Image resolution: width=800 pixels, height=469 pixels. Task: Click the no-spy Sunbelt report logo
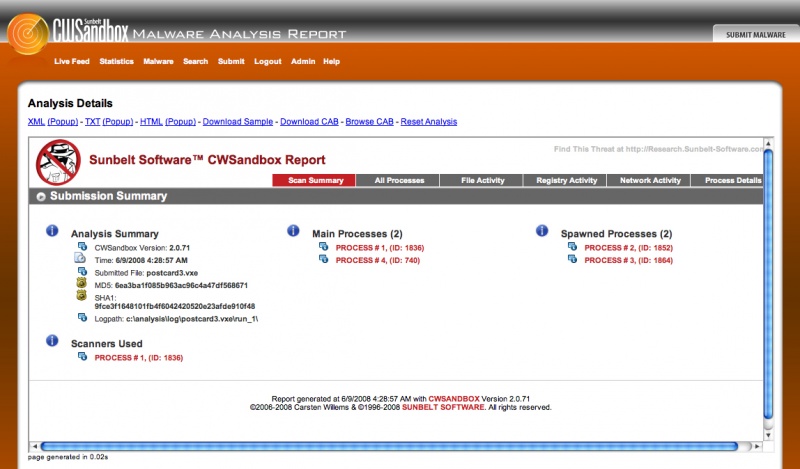tap(58, 163)
